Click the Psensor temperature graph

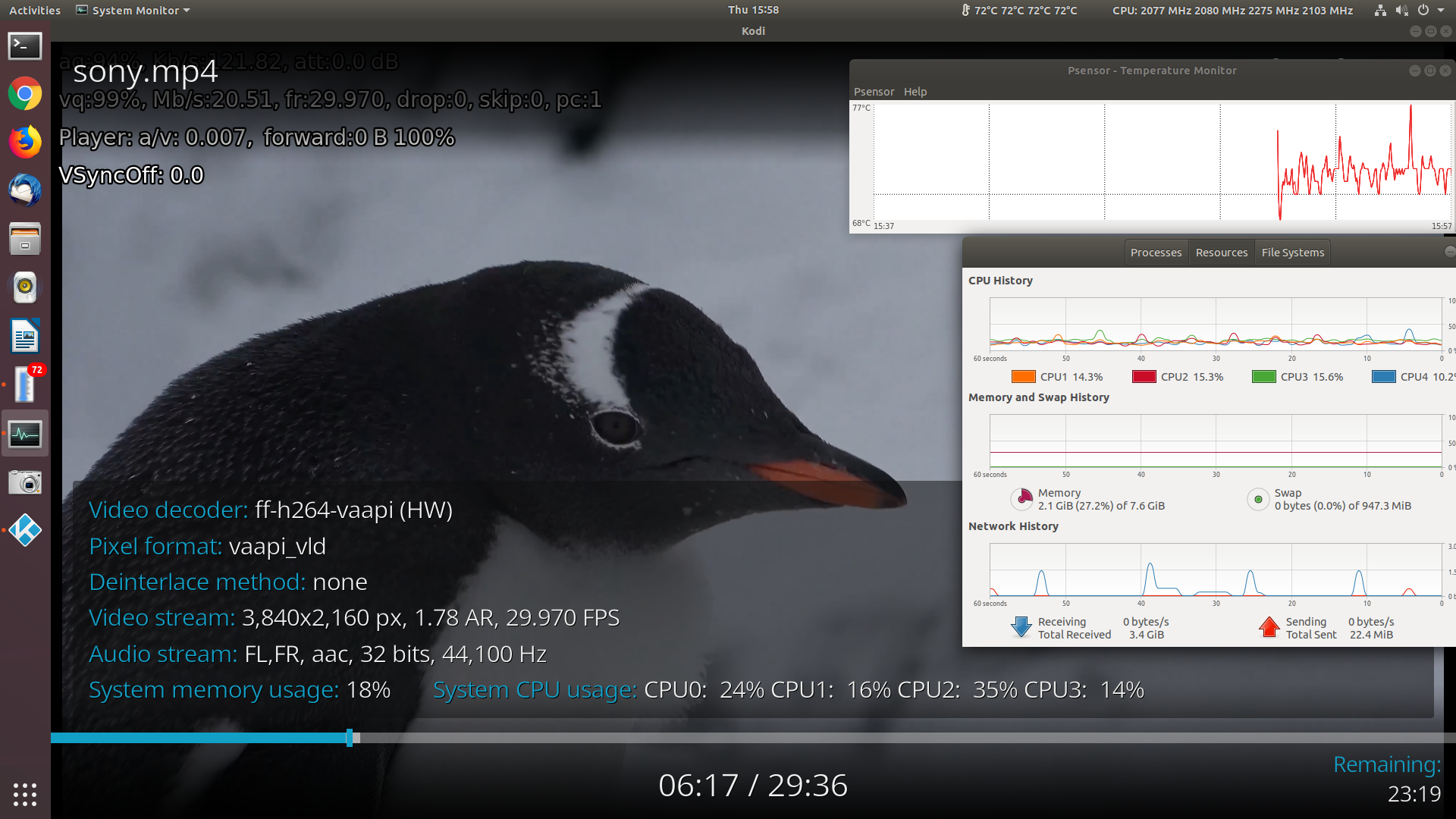coord(1162,162)
